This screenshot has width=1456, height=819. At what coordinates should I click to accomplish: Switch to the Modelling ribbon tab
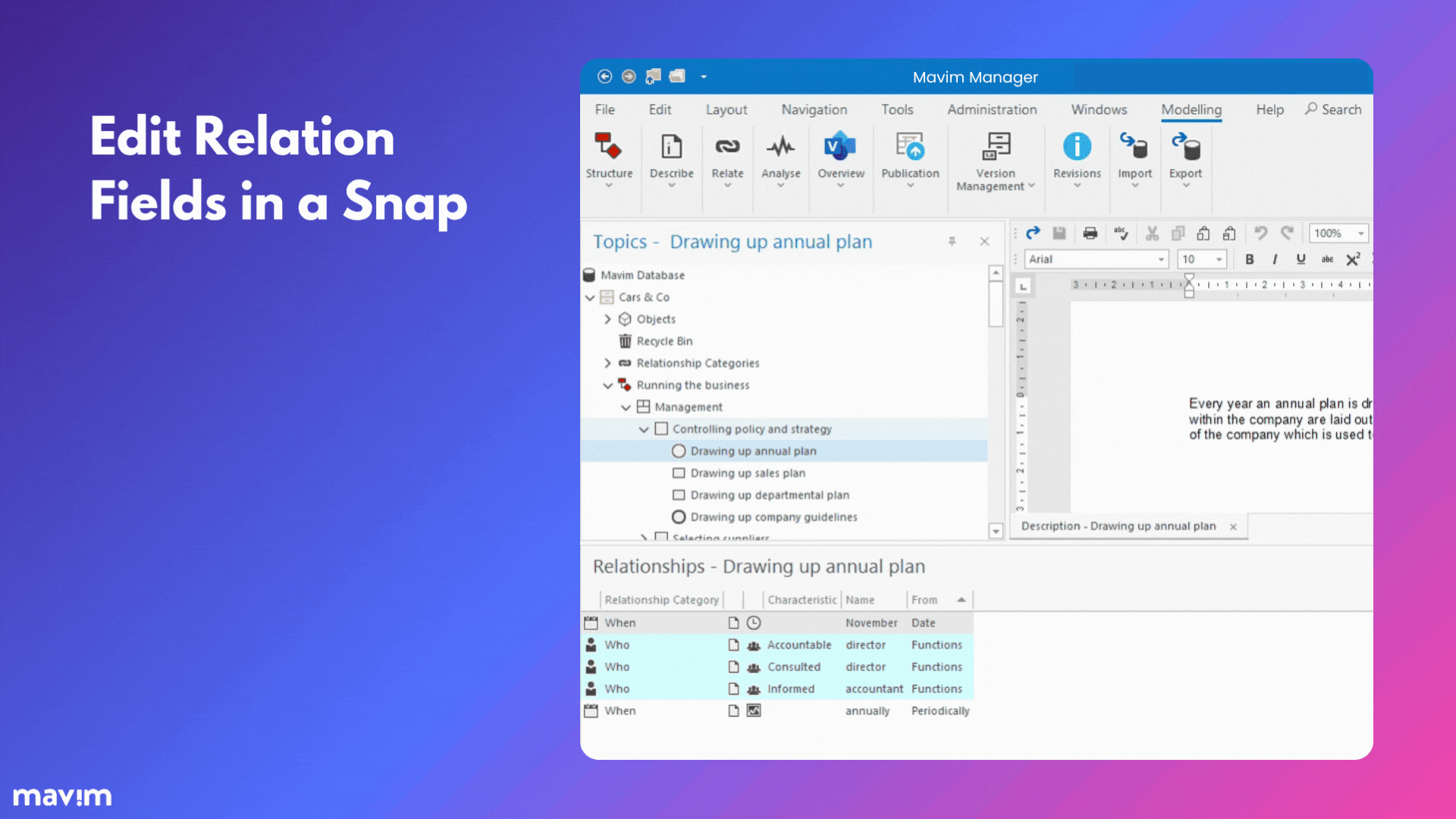(1191, 109)
